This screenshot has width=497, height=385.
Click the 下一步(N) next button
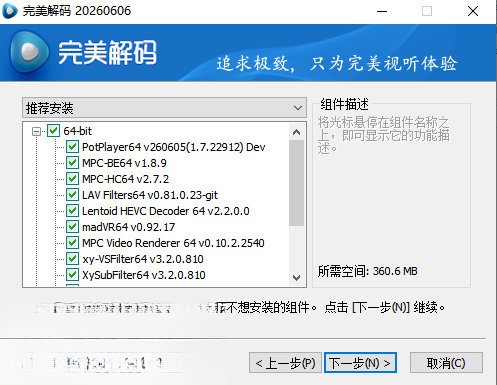pyautogui.click(x=360, y=363)
